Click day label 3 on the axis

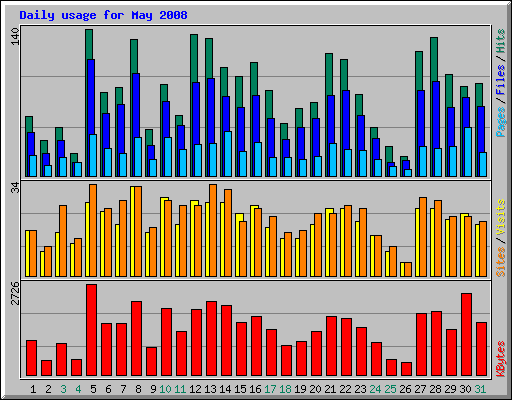[63, 389]
